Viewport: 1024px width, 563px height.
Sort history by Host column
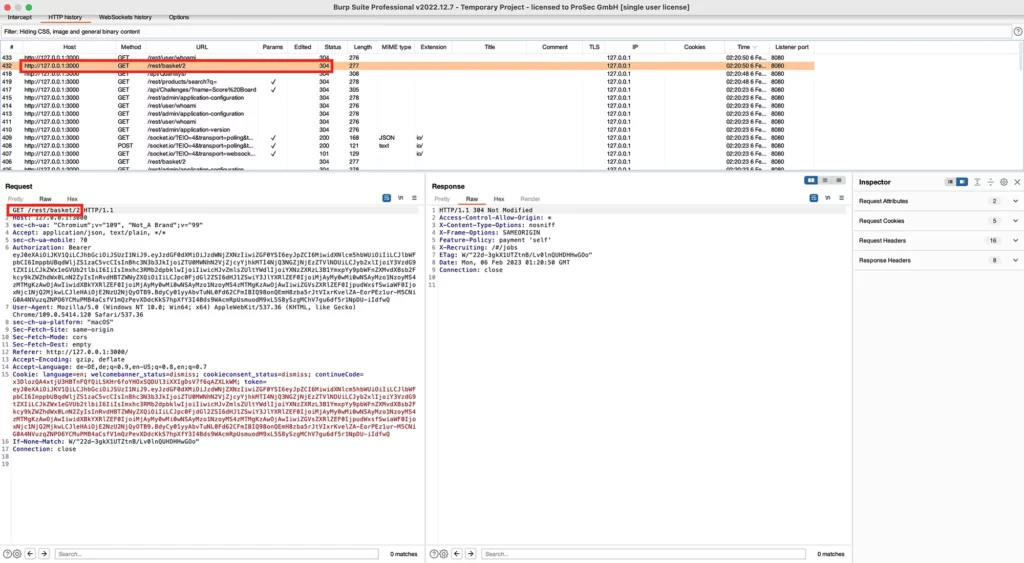coord(69,47)
